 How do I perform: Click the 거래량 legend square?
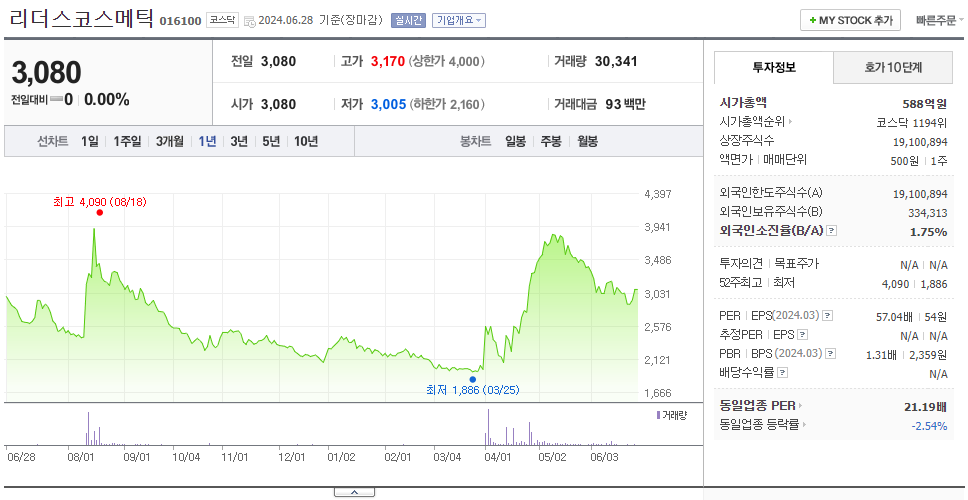tap(658, 415)
